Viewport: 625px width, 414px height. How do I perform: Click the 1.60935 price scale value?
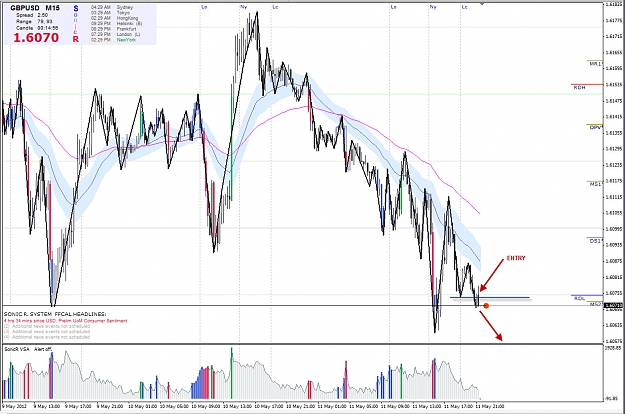(x=614, y=245)
